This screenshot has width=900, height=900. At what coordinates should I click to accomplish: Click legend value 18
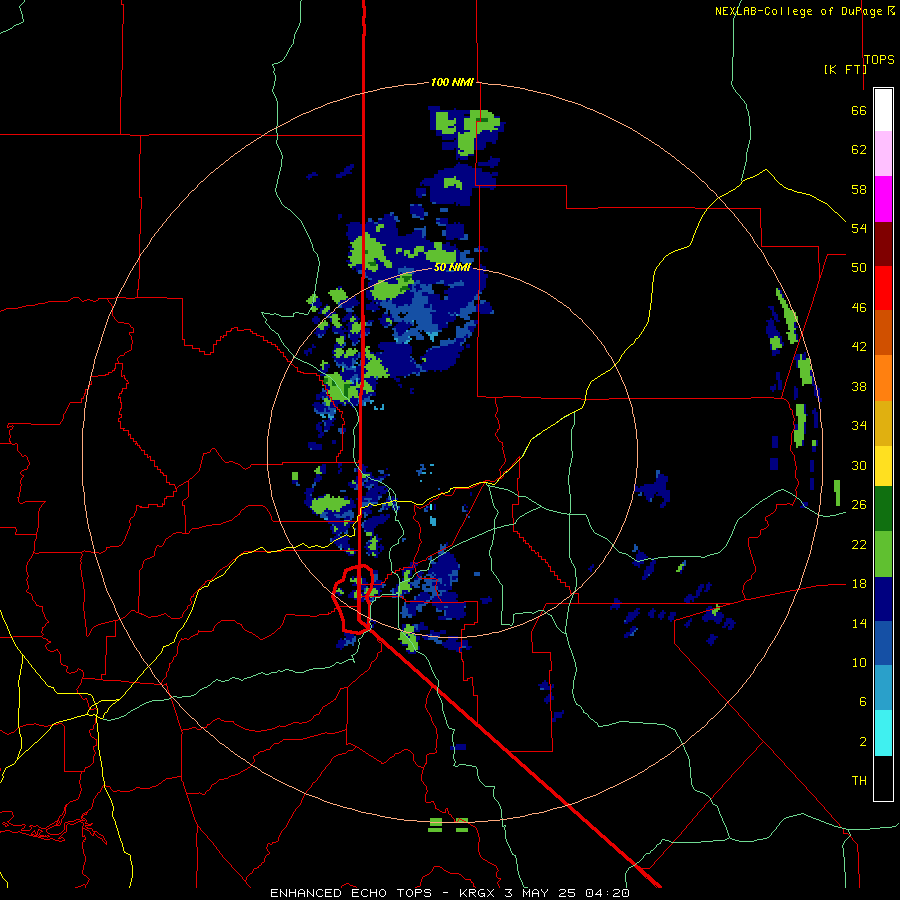[859, 584]
